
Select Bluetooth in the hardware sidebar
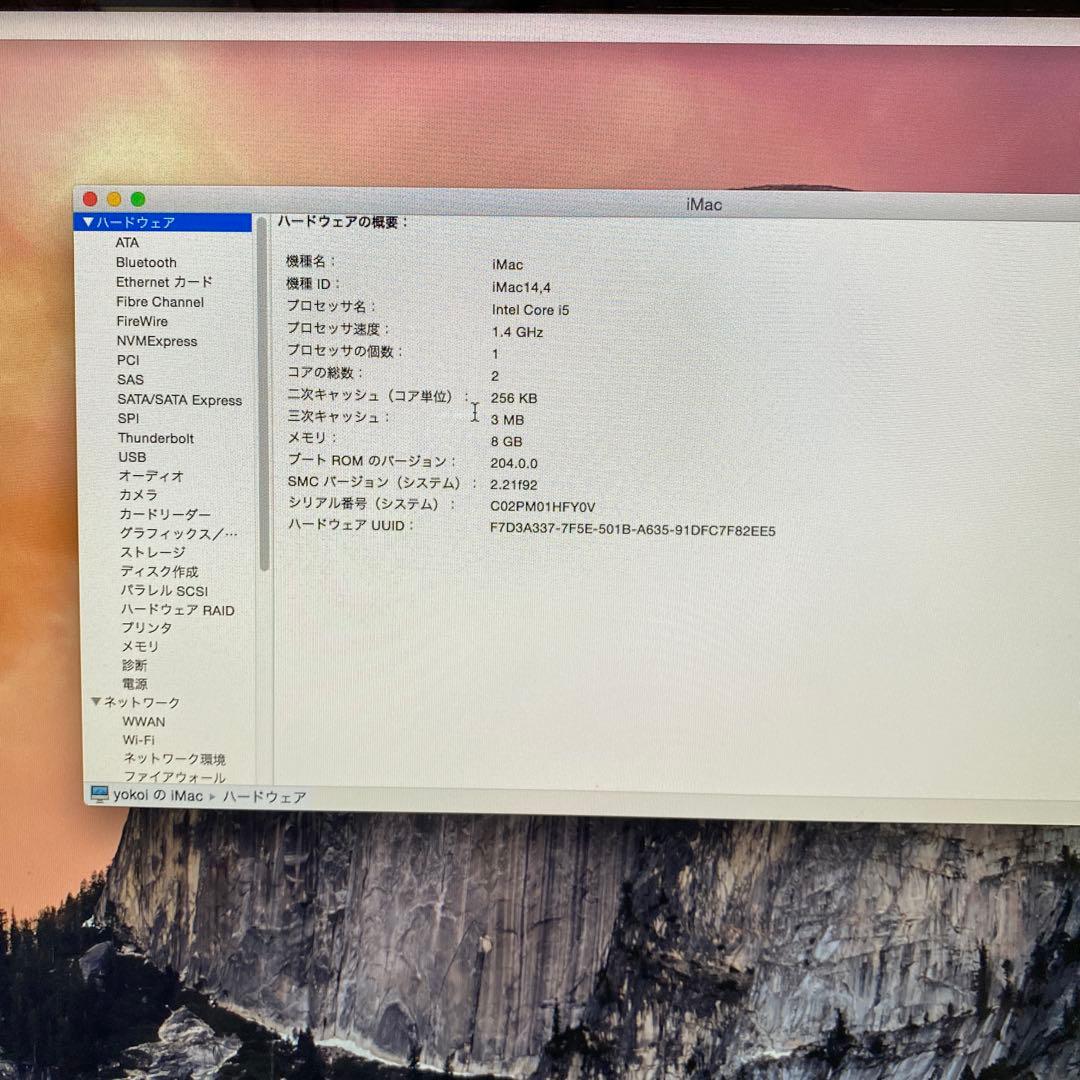[145, 262]
